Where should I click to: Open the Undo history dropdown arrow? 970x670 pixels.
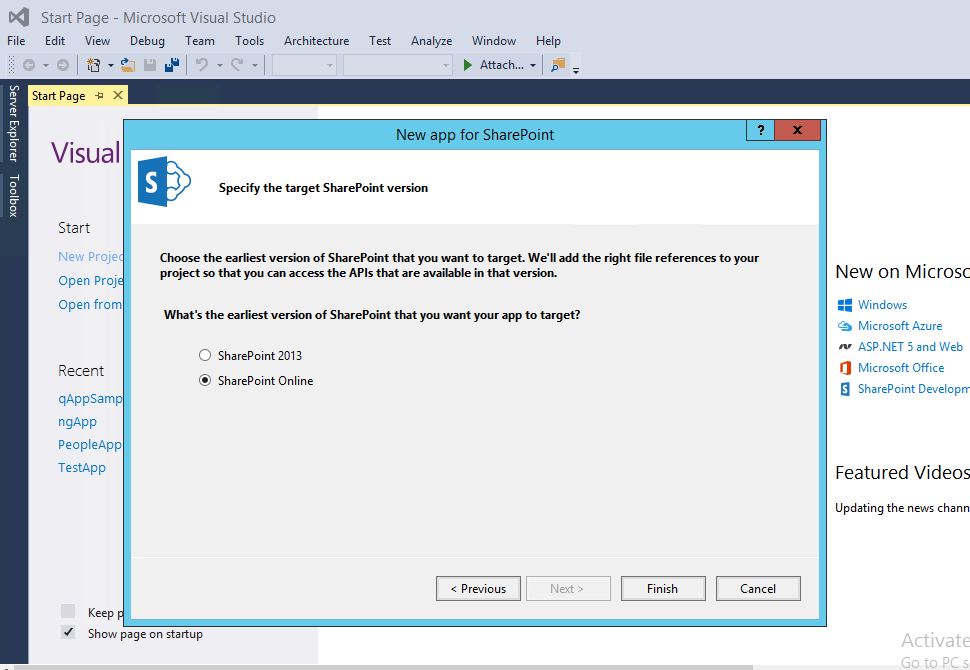tap(219, 65)
